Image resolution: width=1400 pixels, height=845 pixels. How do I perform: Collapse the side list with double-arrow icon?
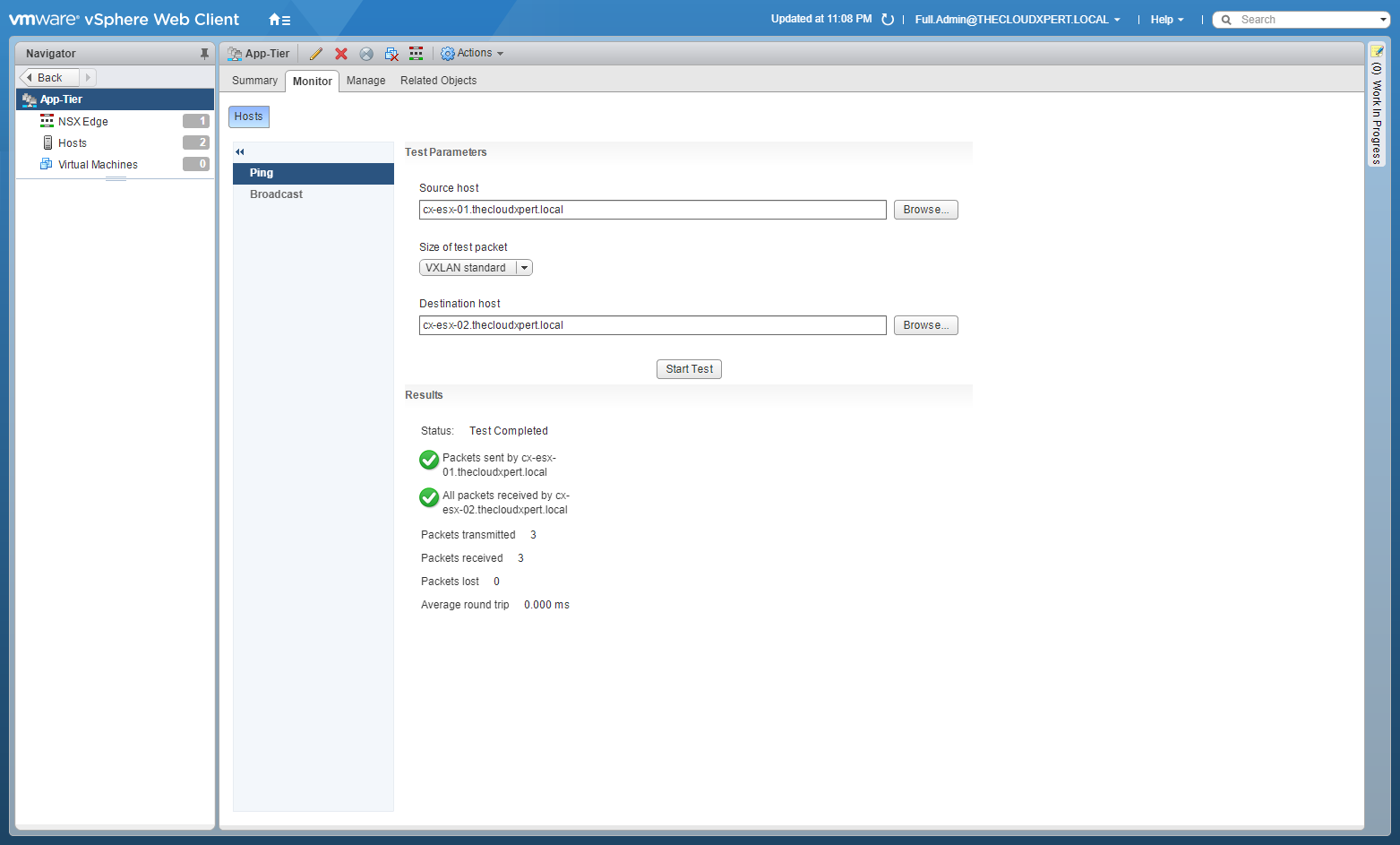click(x=240, y=152)
